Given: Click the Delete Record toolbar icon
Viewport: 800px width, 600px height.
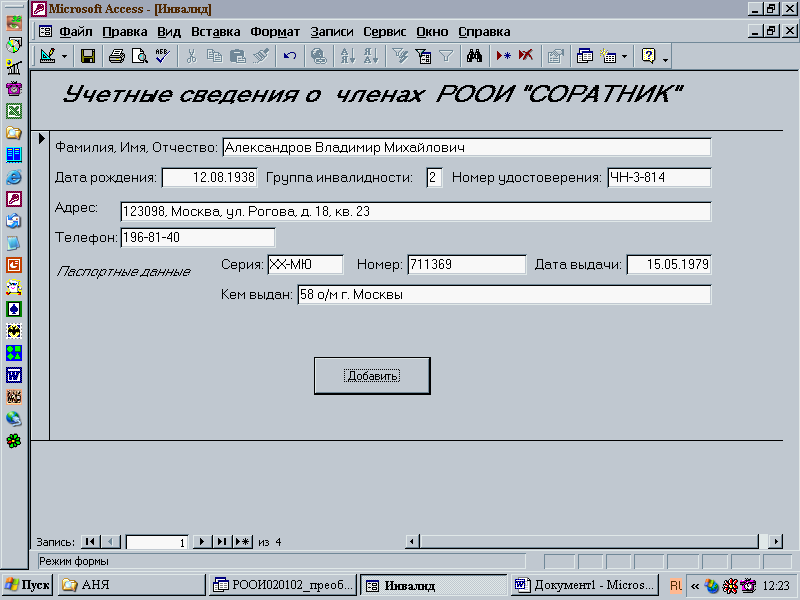Looking at the screenshot, I should click(525, 56).
